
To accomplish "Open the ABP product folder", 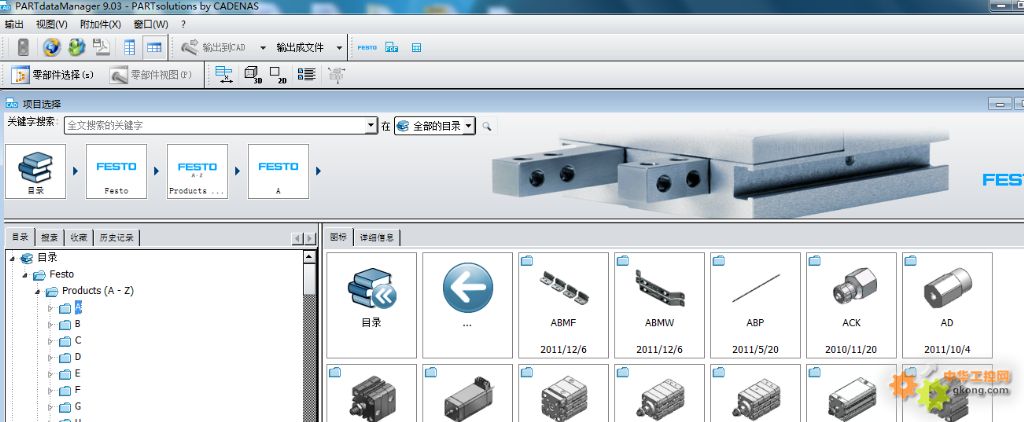I will click(x=756, y=305).
